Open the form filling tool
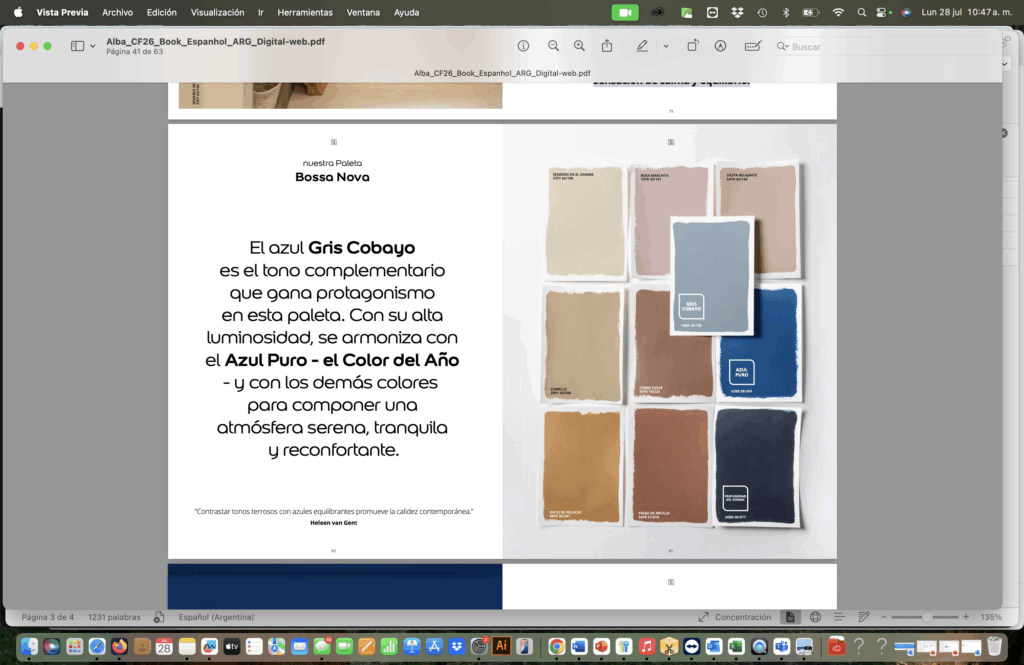This screenshot has height=665, width=1024. coord(752,46)
